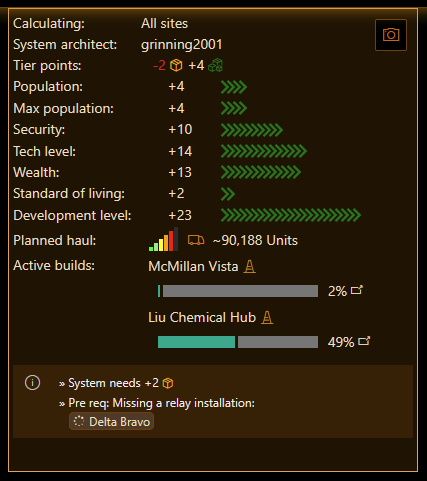The image size is (427, 481).
Task: Click the green tier points cubes icon
Action: 215,65
